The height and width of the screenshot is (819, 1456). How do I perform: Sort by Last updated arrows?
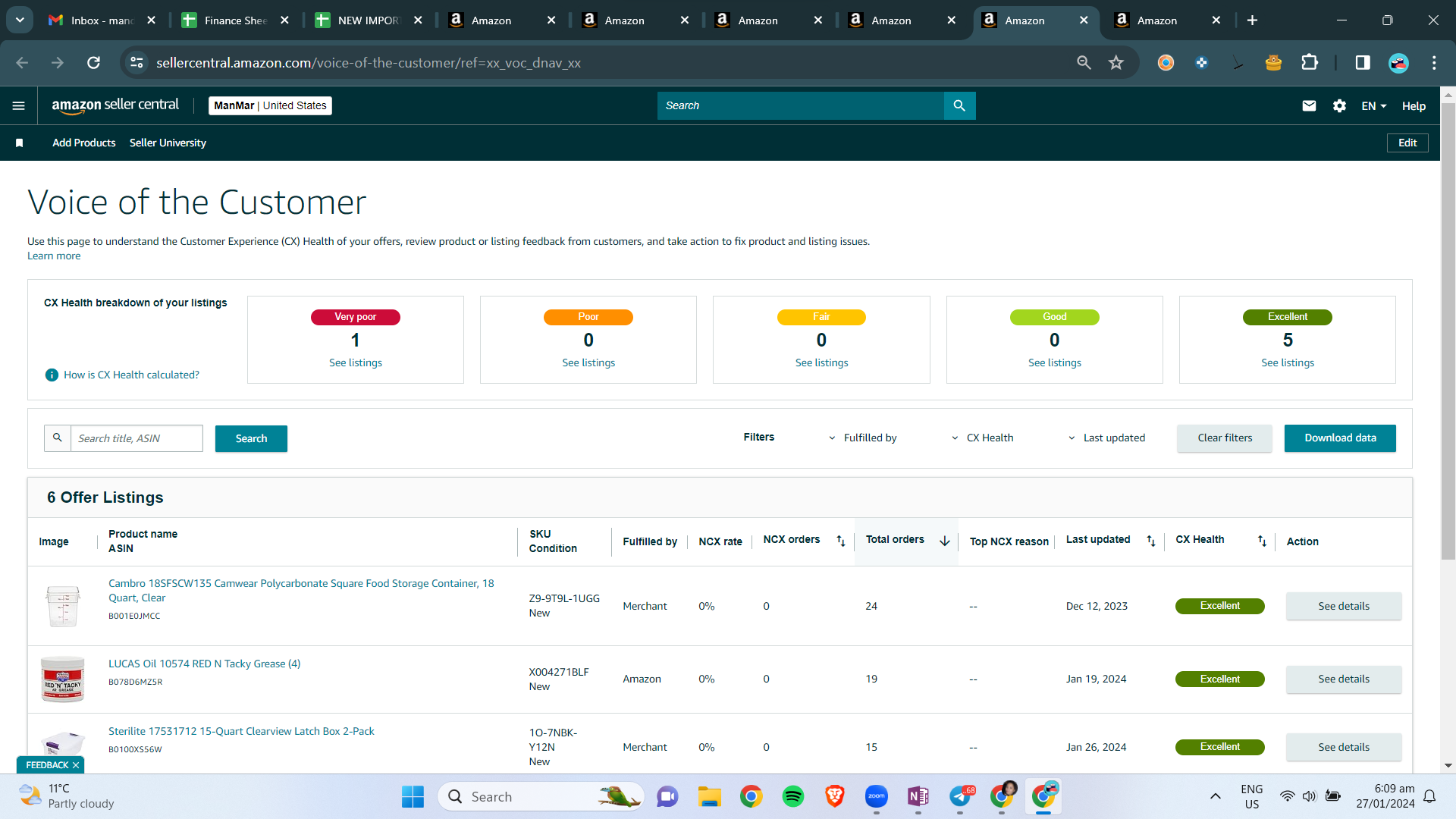click(x=1151, y=541)
